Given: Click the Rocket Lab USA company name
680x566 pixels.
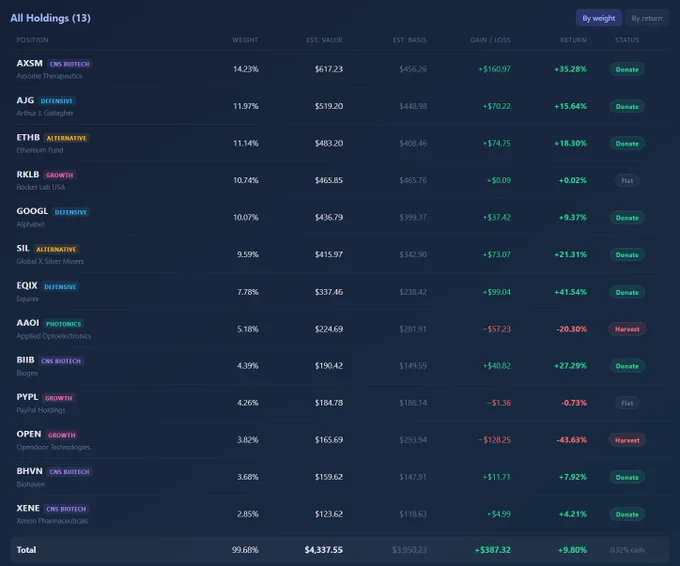Looking at the screenshot, I should pos(41,187).
